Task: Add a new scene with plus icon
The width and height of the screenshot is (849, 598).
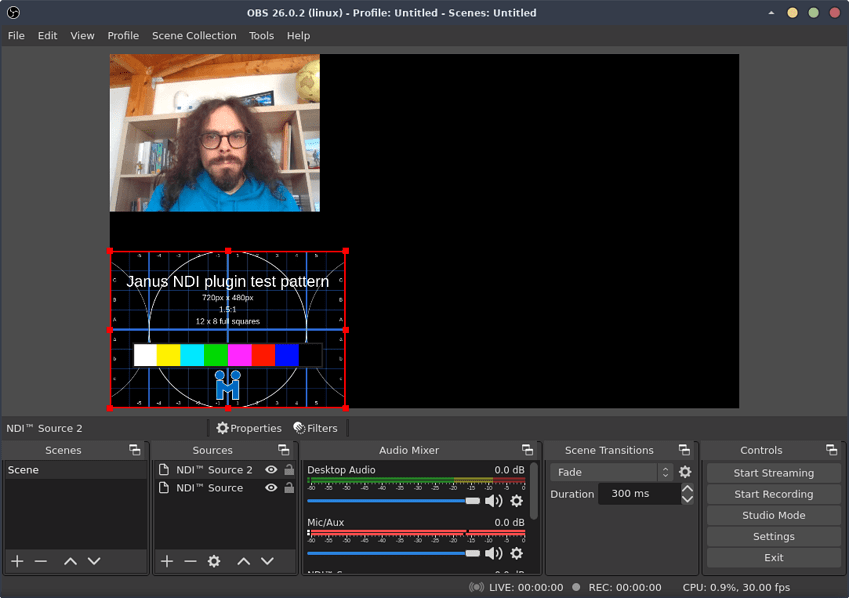Action: coord(17,561)
